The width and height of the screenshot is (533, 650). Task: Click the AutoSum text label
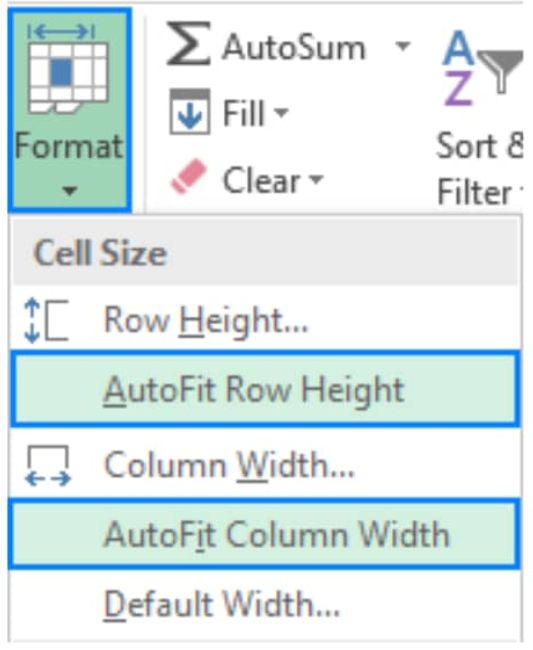click(293, 48)
